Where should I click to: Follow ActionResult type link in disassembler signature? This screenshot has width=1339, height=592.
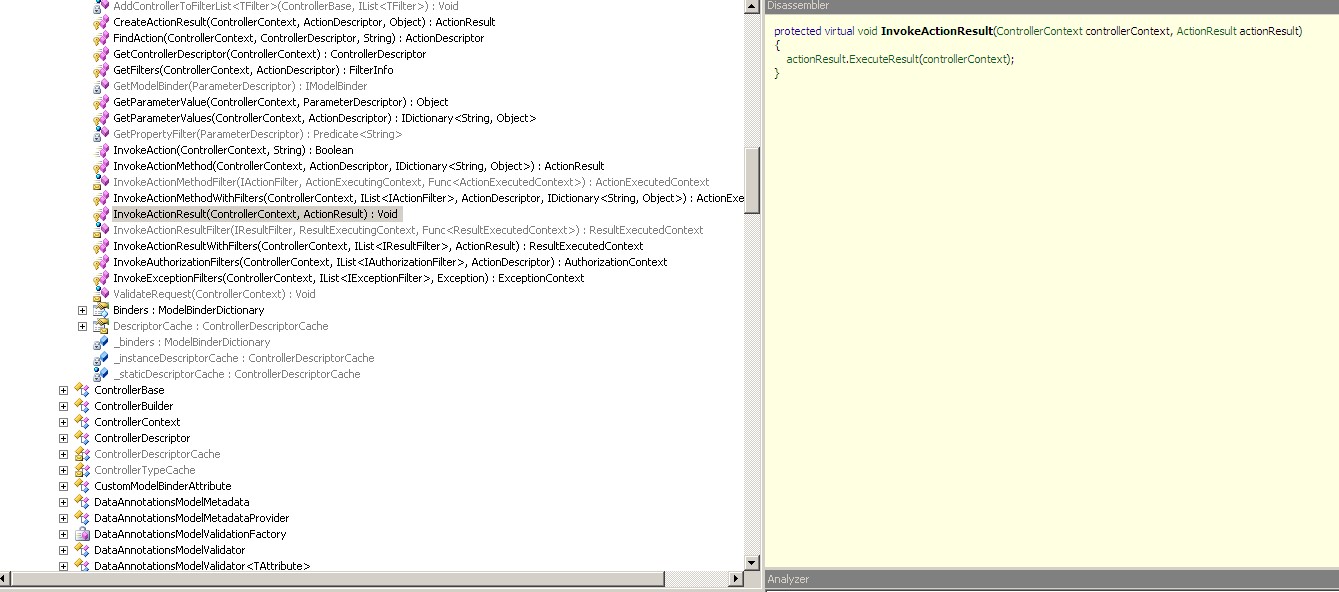tap(1206, 32)
